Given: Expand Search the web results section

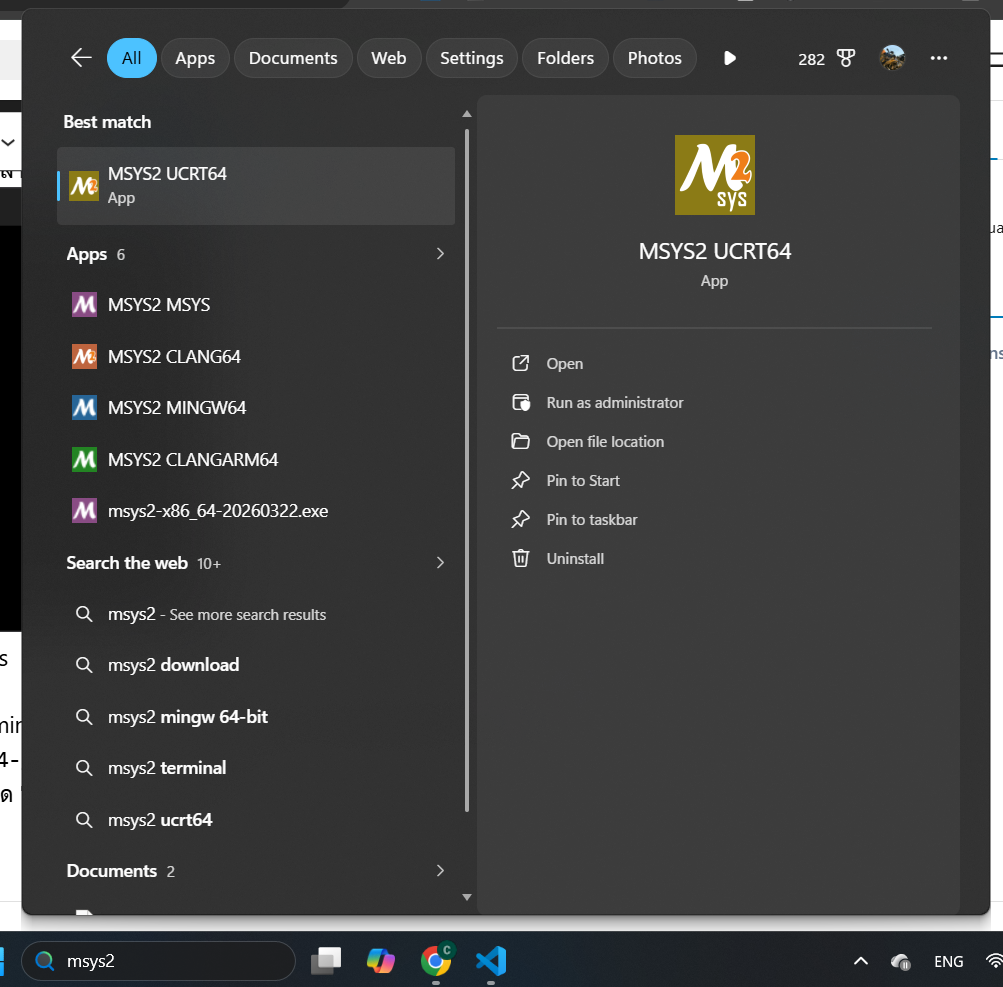Looking at the screenshot, I should [440, 563].
